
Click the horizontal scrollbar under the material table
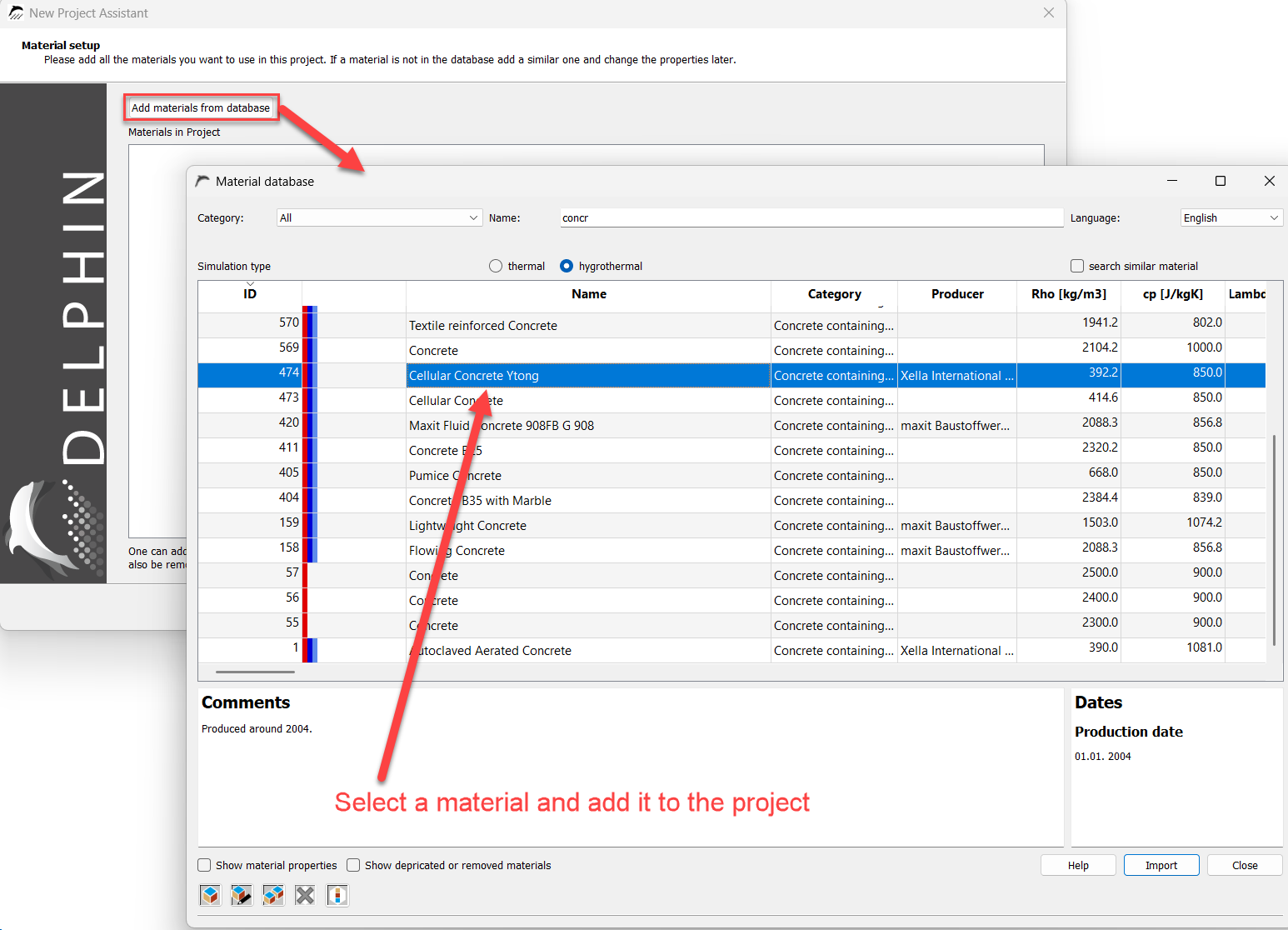tap(255, 672)
